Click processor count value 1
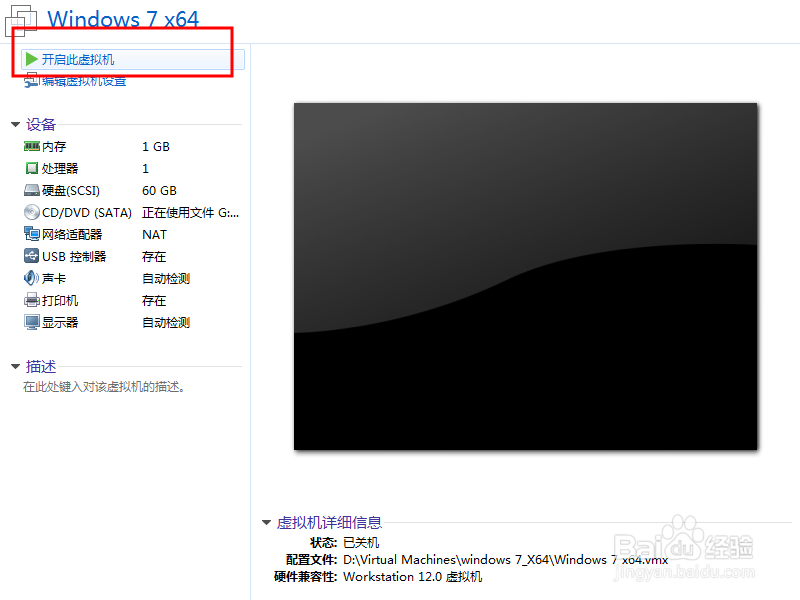This screenshot has width=800, height=600. 145,169
